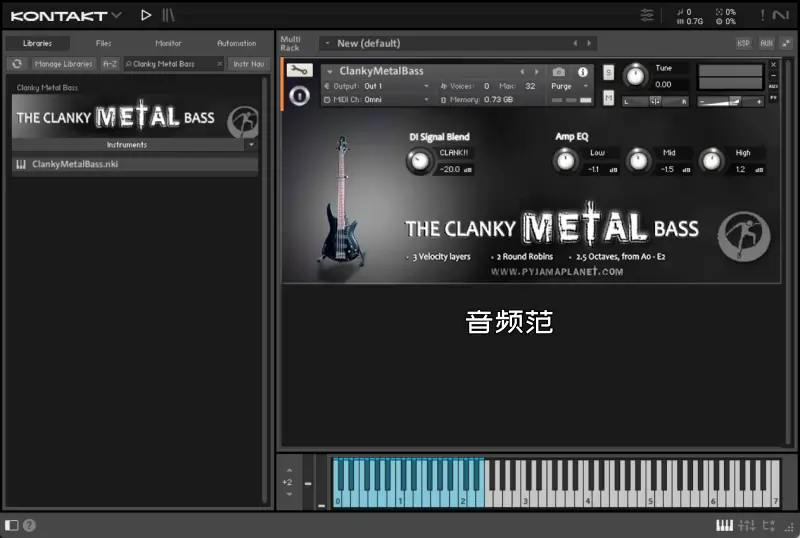Viewport: 800px width, 538px height.
Task: Click the refresh libraries icon
Action: [x=17, y=64]
